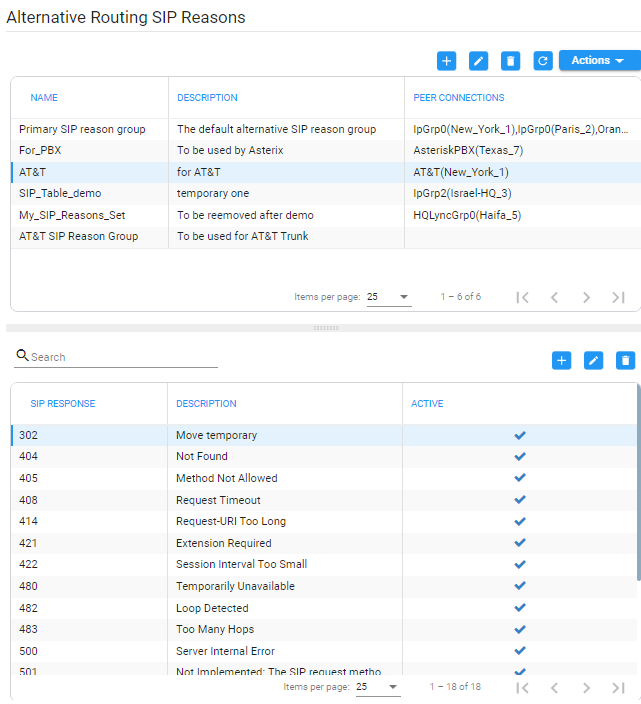The image size is (641, 704).
Task: Add a new SIP reason group
Action: coord(447,61)
